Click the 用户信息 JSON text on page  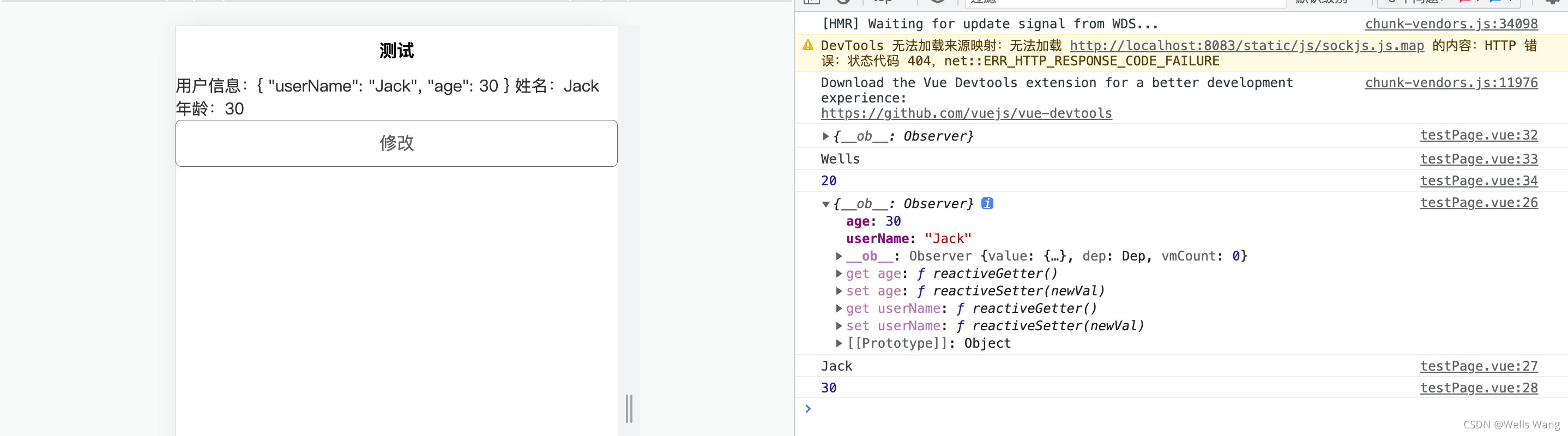coord(343,86)
